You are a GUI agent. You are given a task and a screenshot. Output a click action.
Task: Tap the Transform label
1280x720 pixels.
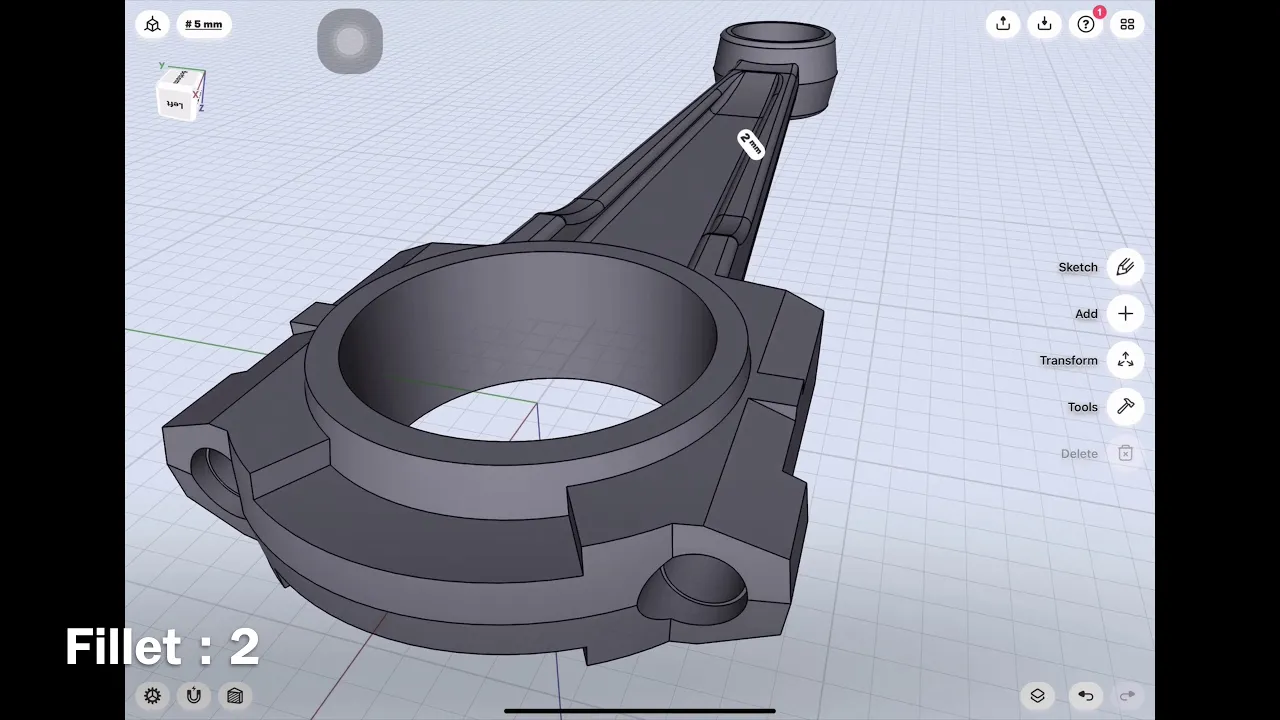(x=1068, y=360)
